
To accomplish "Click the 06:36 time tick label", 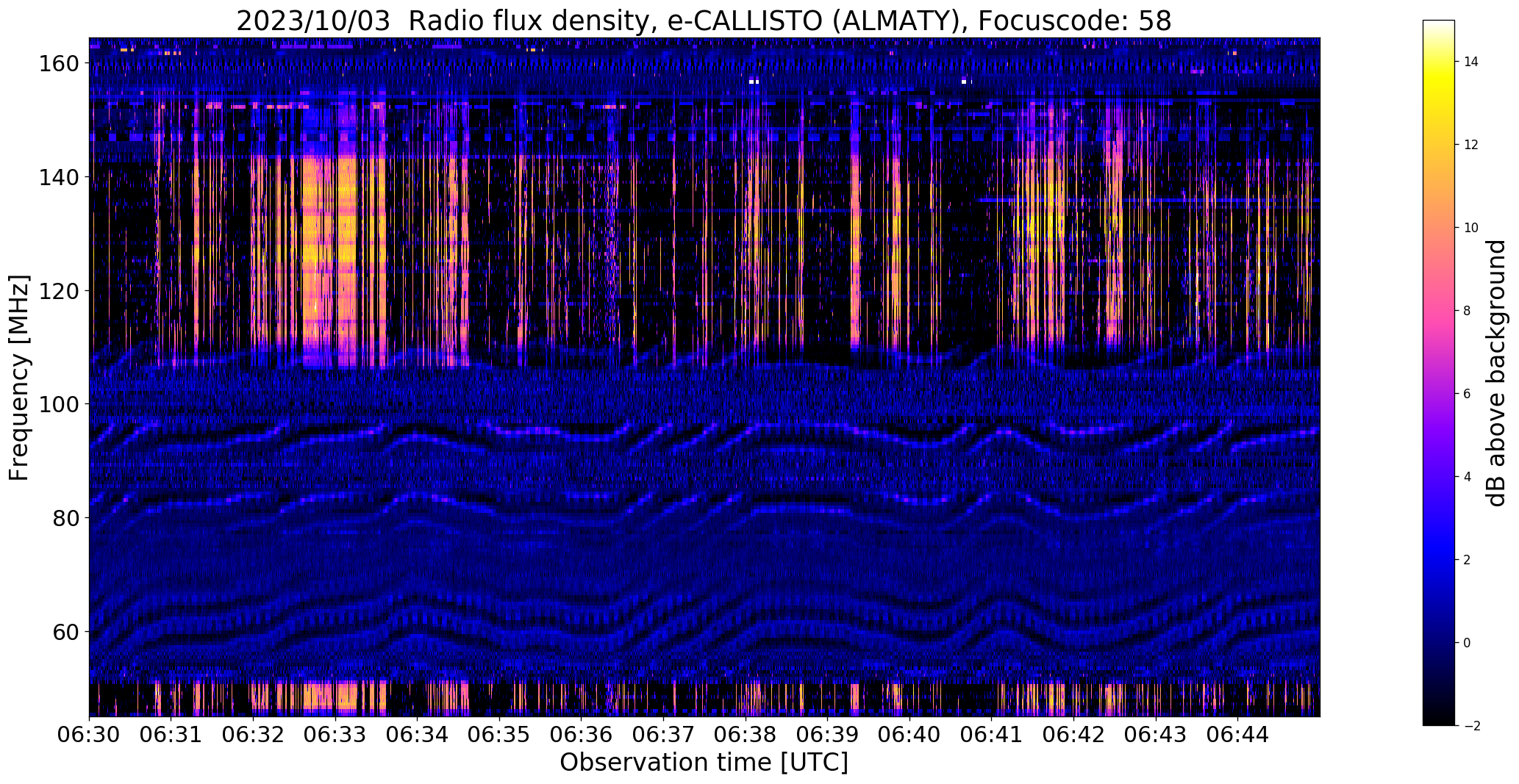I will 581,734.
